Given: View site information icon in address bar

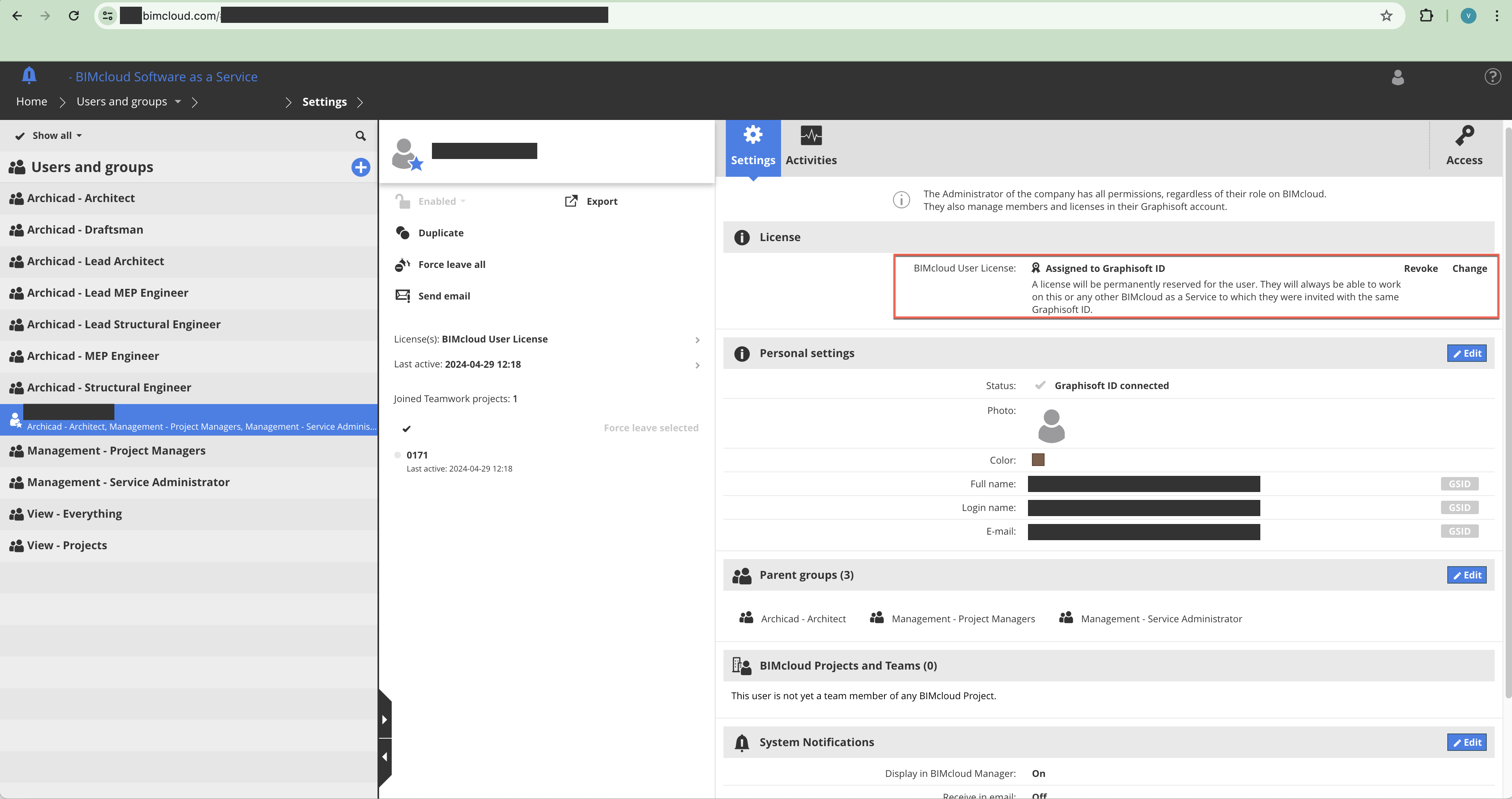Looking at the screenshot, I should (108, 16).
